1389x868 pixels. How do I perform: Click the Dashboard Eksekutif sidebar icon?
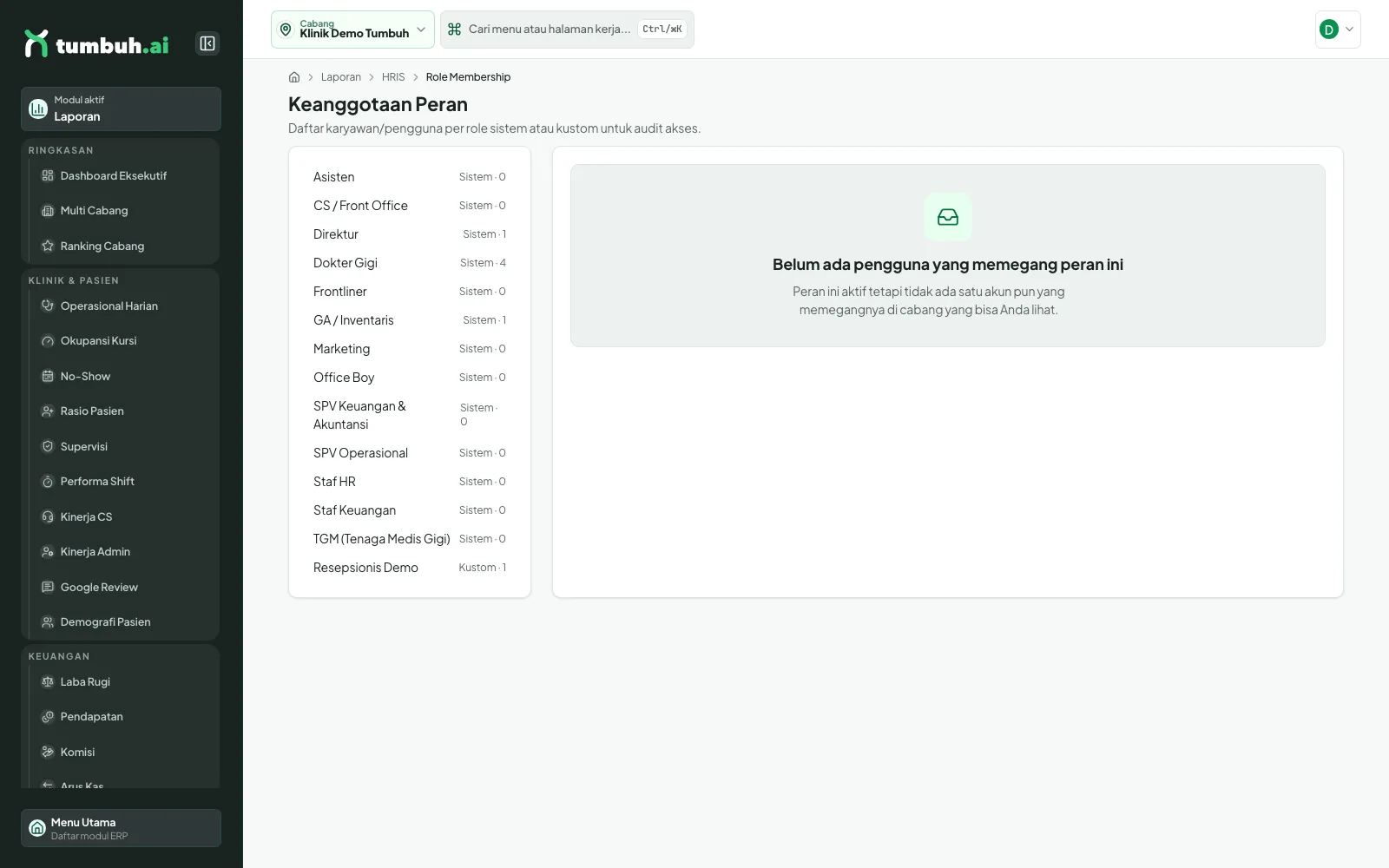click(48, 175)
